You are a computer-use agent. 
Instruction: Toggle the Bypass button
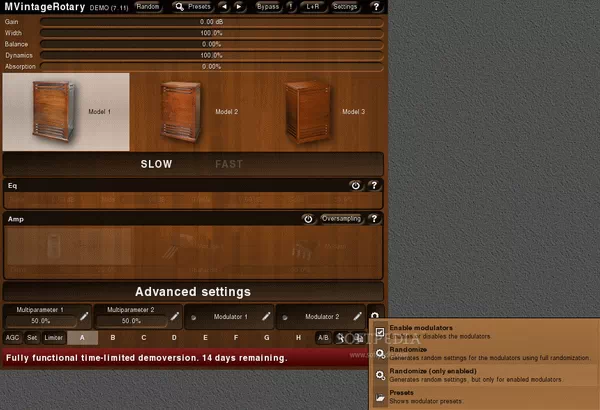[268, 7]
